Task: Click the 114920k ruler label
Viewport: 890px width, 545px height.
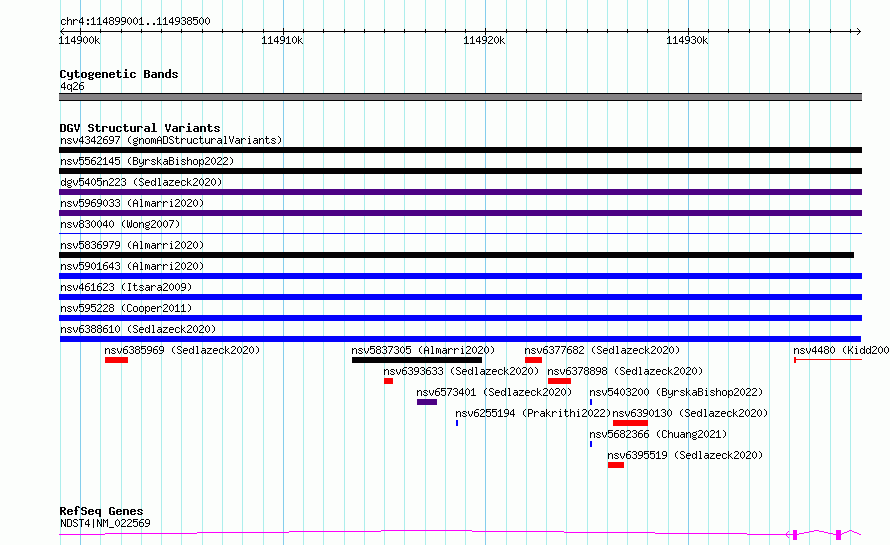Action: [484, 40]
